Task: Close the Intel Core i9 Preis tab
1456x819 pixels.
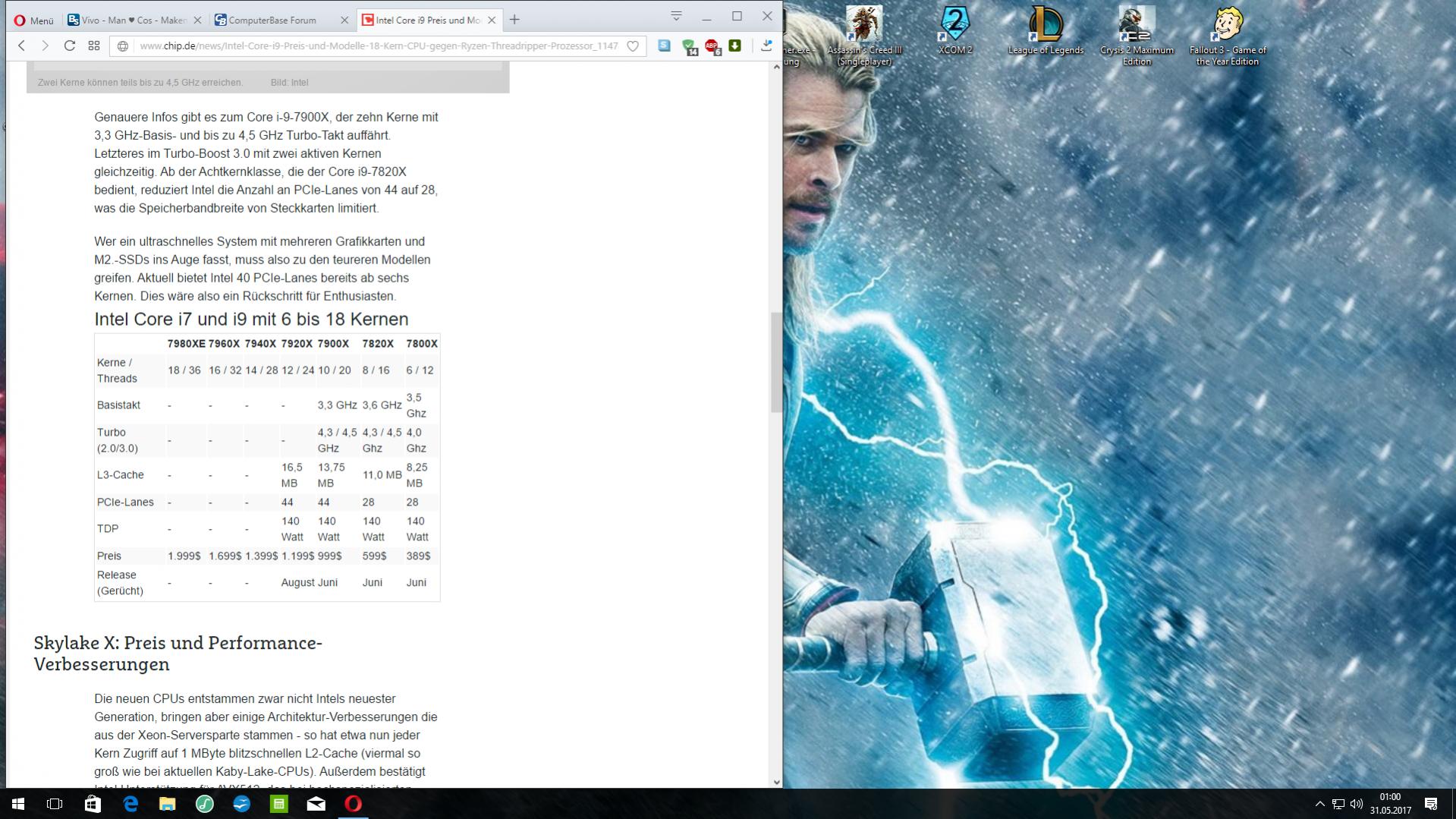Action: tap(492, 20)
